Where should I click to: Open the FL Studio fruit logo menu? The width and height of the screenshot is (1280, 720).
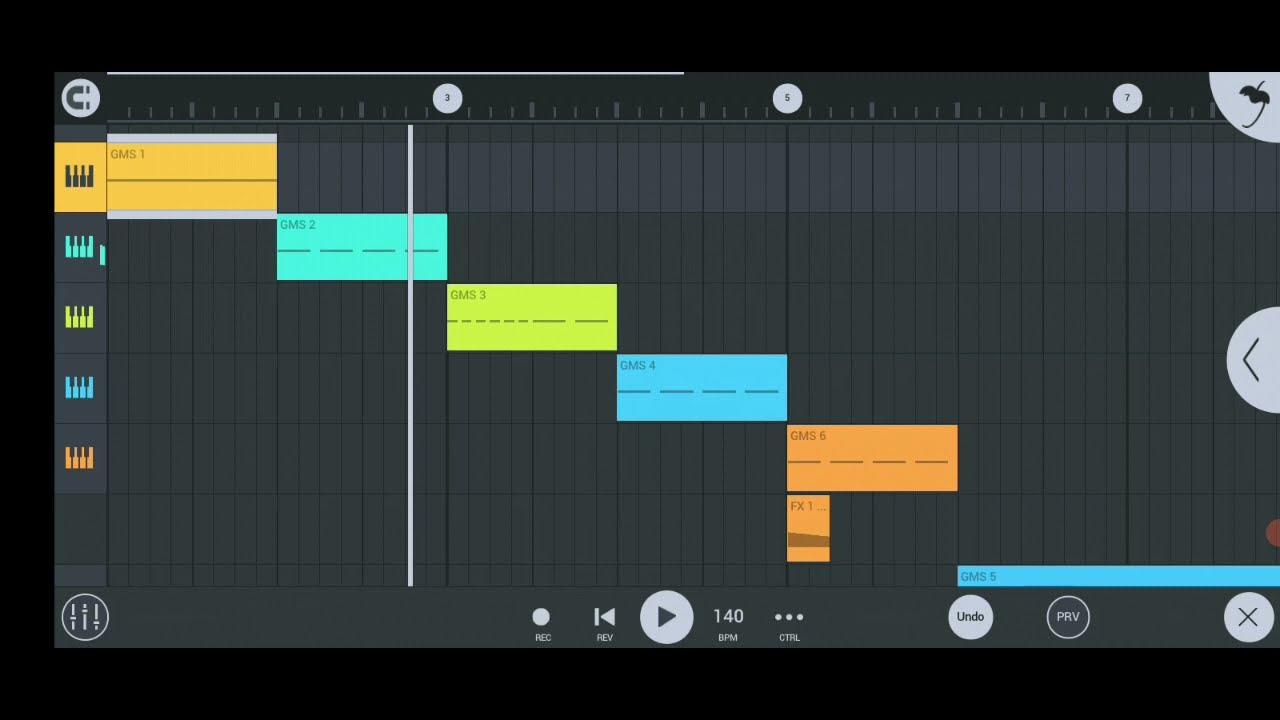click(x=1251, y=103)
